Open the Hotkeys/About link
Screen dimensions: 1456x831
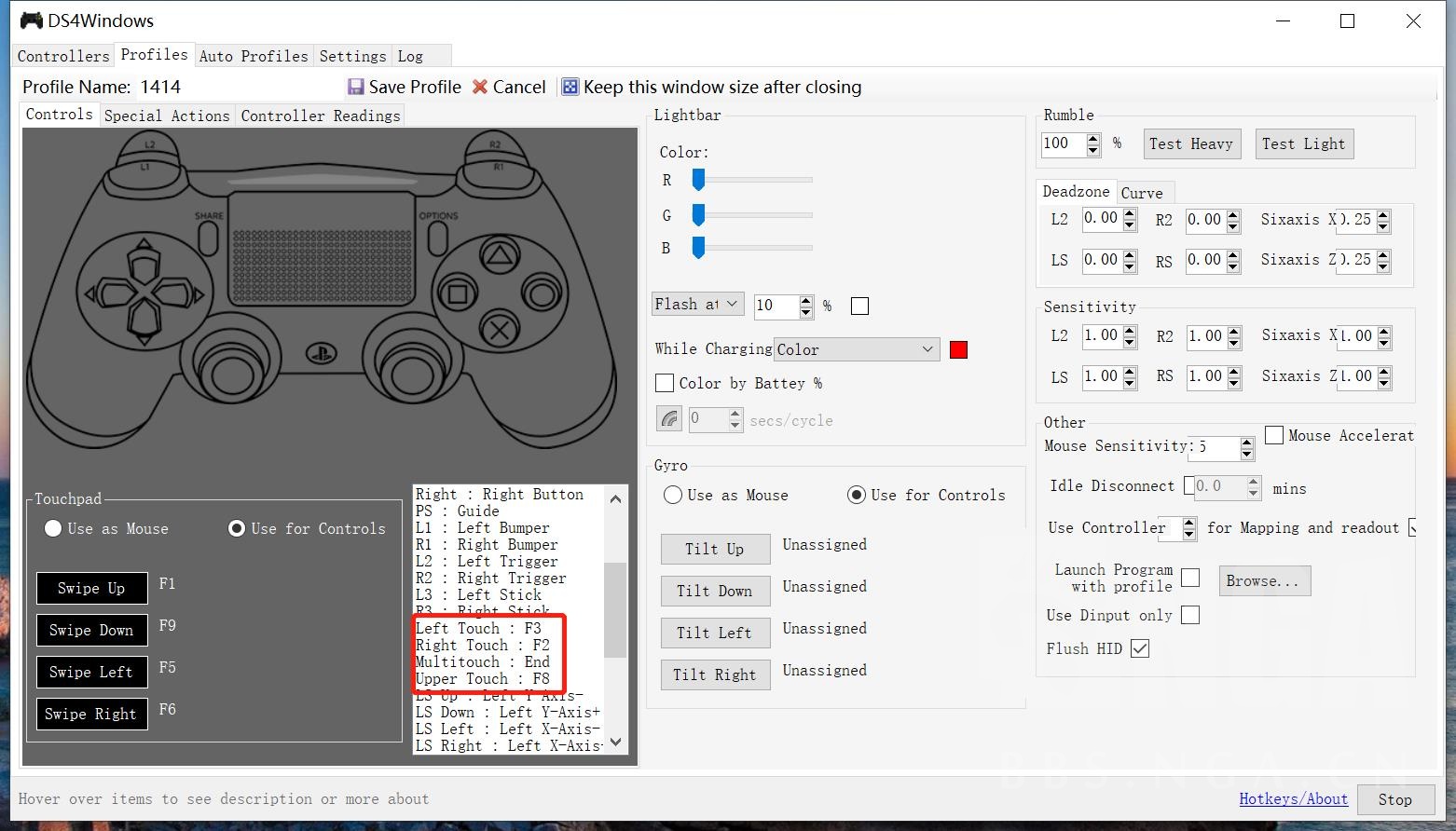coord(1293,798)
